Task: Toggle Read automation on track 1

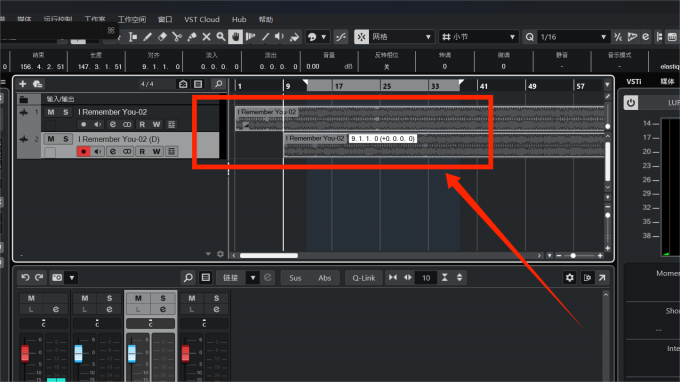Action: (x=142, y=124)
